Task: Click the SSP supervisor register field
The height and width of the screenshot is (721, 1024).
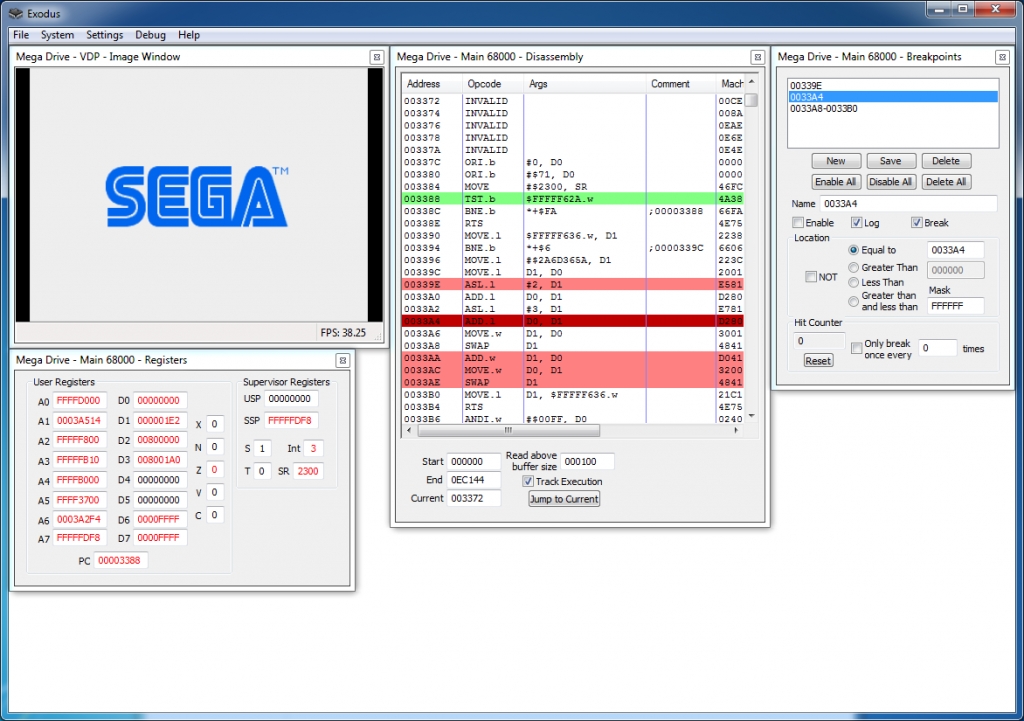Action: click(291, 421)
